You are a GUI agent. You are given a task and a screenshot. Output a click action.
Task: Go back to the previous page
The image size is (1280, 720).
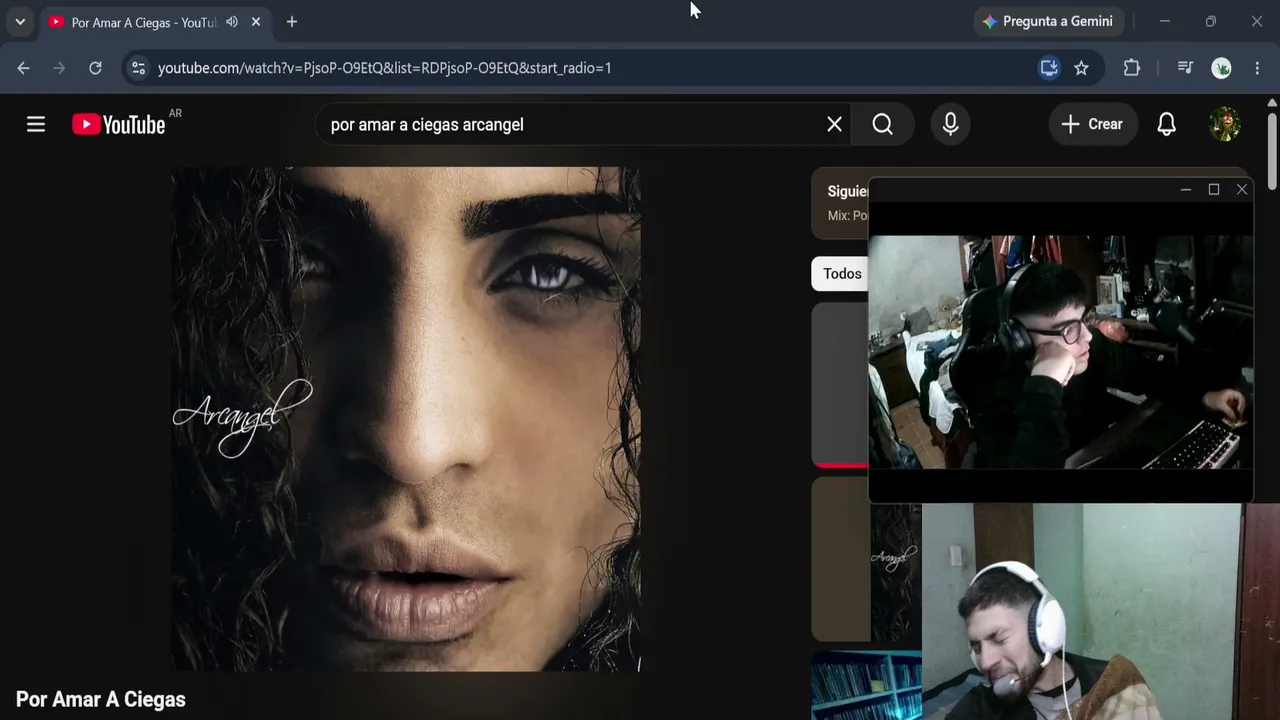pos(24,68)
